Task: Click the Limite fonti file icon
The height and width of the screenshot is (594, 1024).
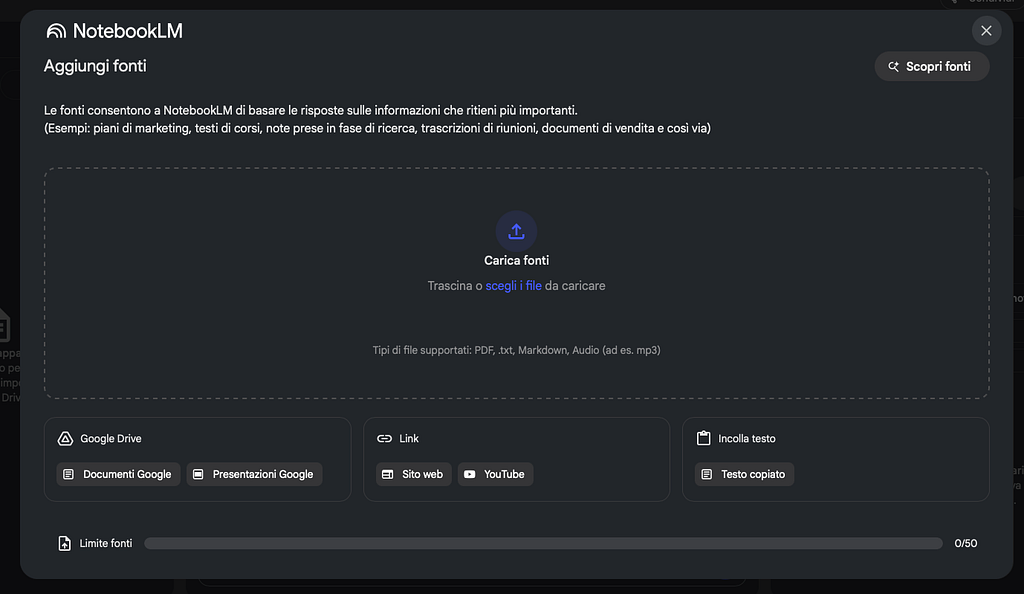Action: tap(65, 543)
